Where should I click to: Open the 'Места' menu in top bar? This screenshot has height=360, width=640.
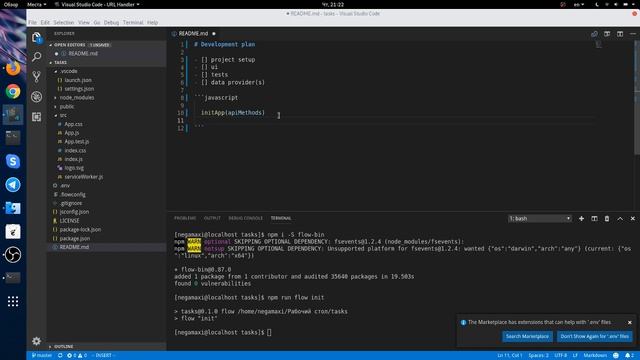click(36, 4)
